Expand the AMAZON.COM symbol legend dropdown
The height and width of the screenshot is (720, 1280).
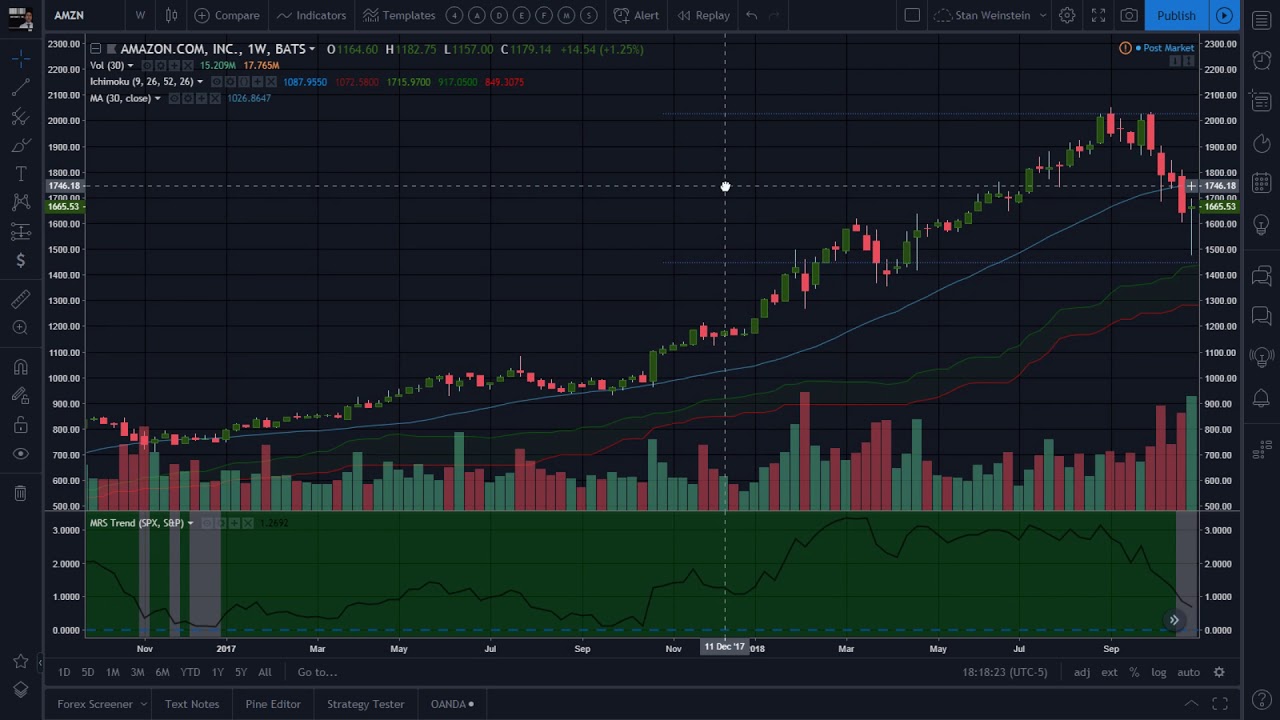(x=312, y=49)
